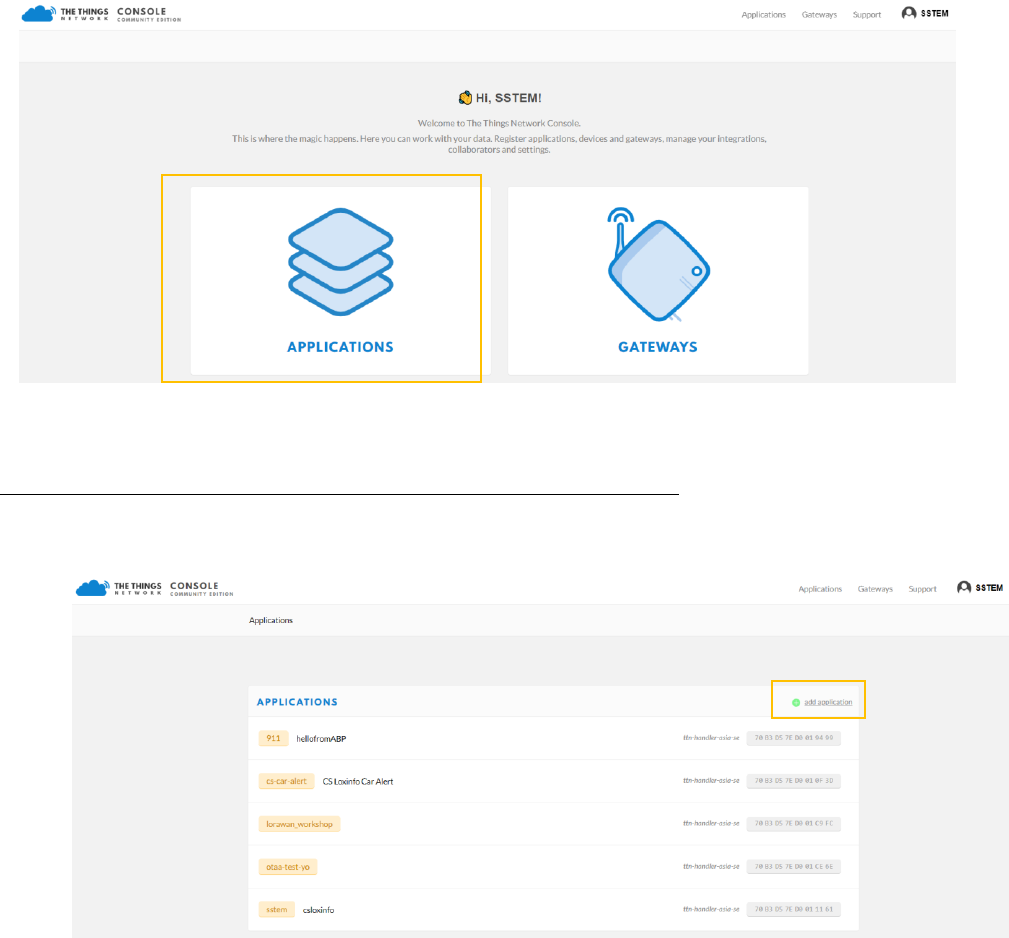Viewport: 1009px width, 938px height.
Task: Go to Gateways in the top header navigation
Action: (819, 15)
